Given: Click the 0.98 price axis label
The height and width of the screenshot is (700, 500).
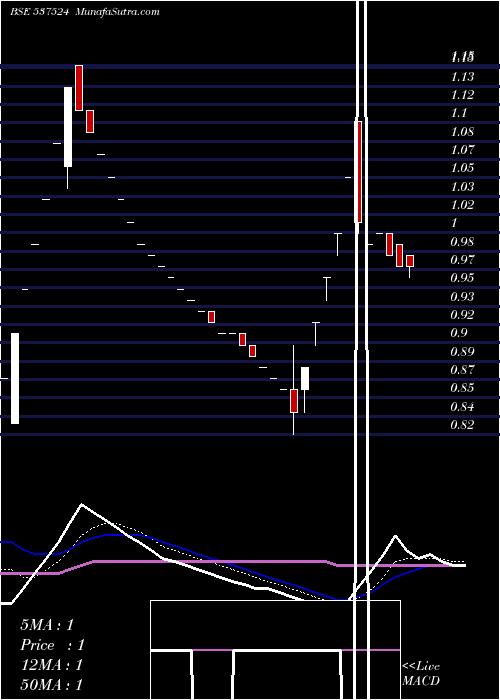Looking at the screenshot, I should pyautogui.click(x=462, y=242).
